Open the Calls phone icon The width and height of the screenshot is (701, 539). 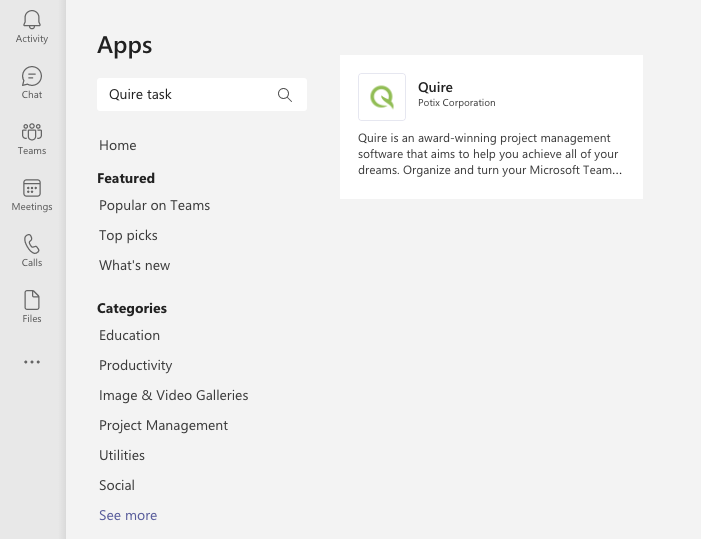point(32,244)
